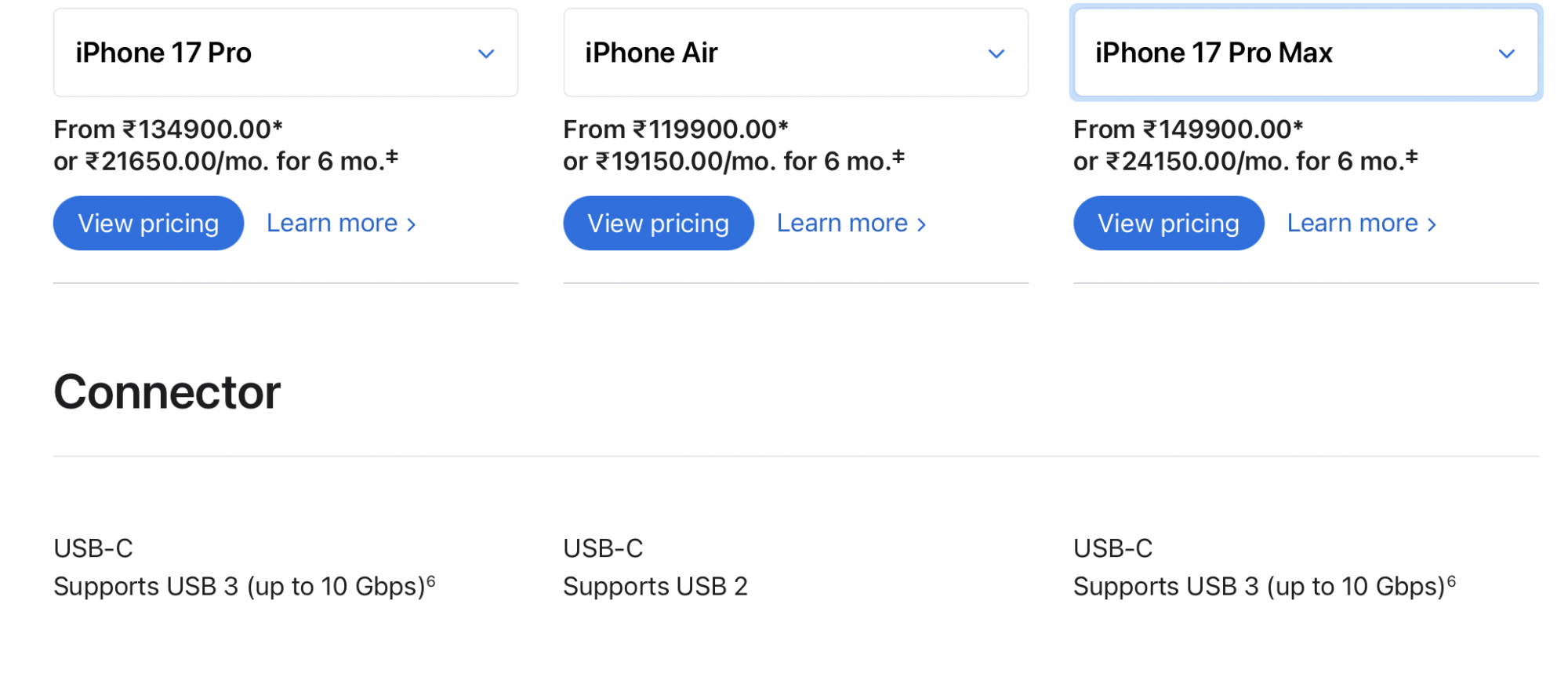Click the ‡ footnote after ₹19150.00/mo.
This screenshot has width=1568, height=677.
[x=898, y=157]
